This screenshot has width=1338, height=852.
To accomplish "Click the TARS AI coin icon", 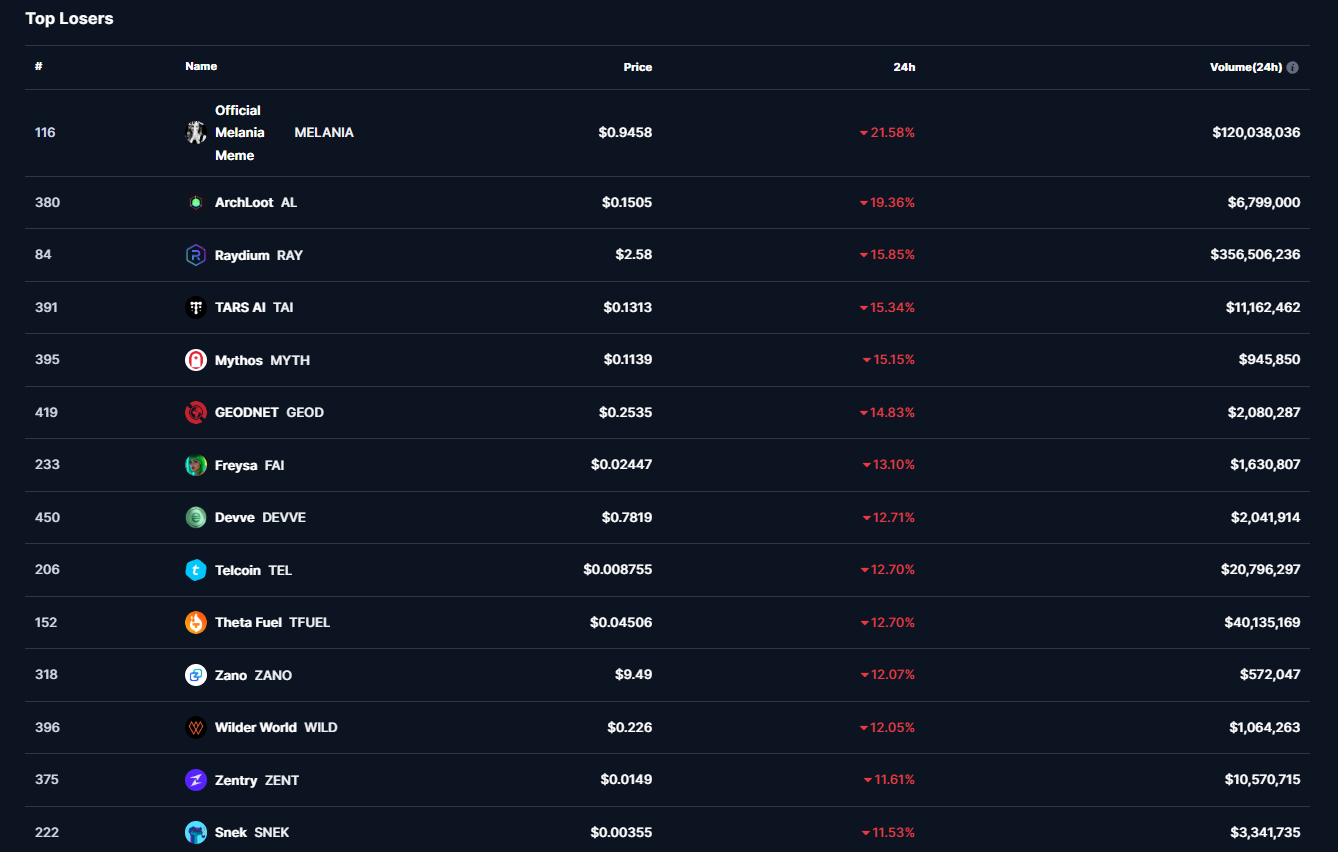I will coord(196,307).
